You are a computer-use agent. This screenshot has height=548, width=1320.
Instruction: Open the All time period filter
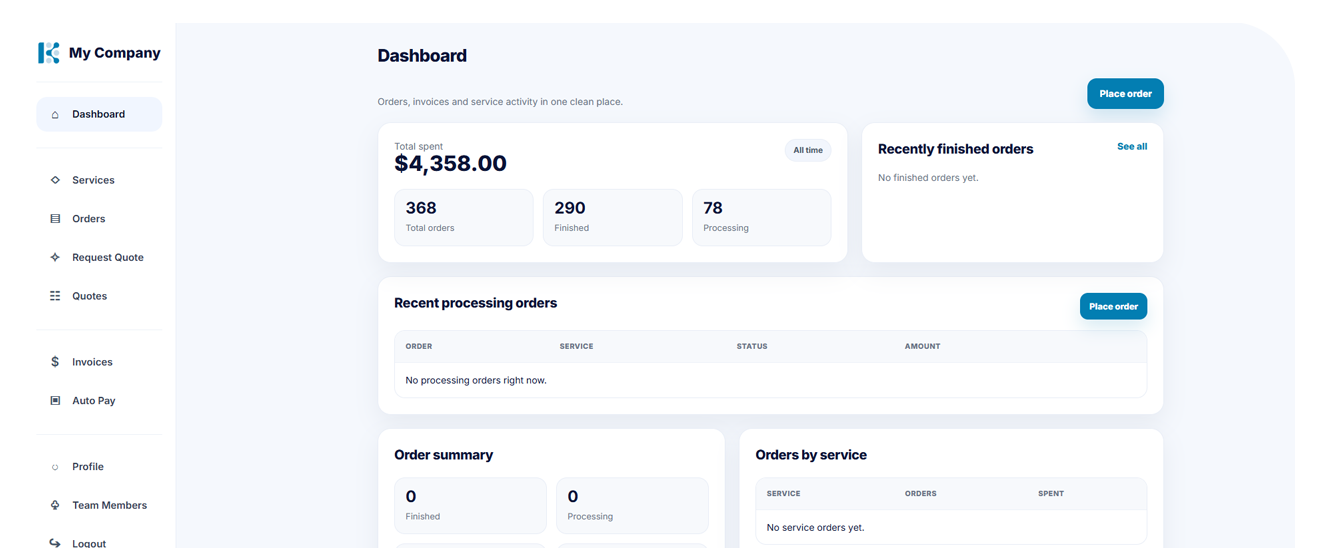point(808,150)
